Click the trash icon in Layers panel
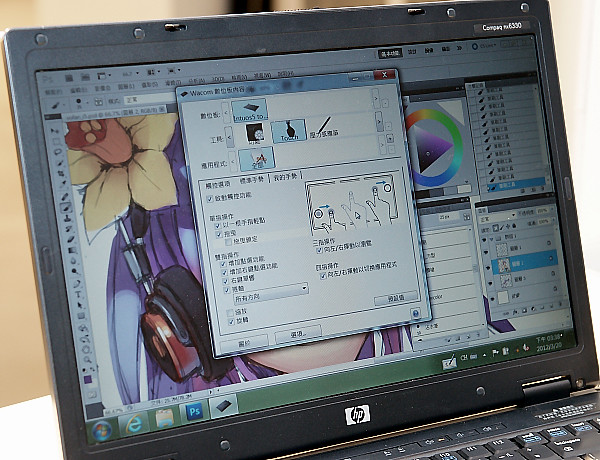Screen dimensions: 600x460 point(562,306)
